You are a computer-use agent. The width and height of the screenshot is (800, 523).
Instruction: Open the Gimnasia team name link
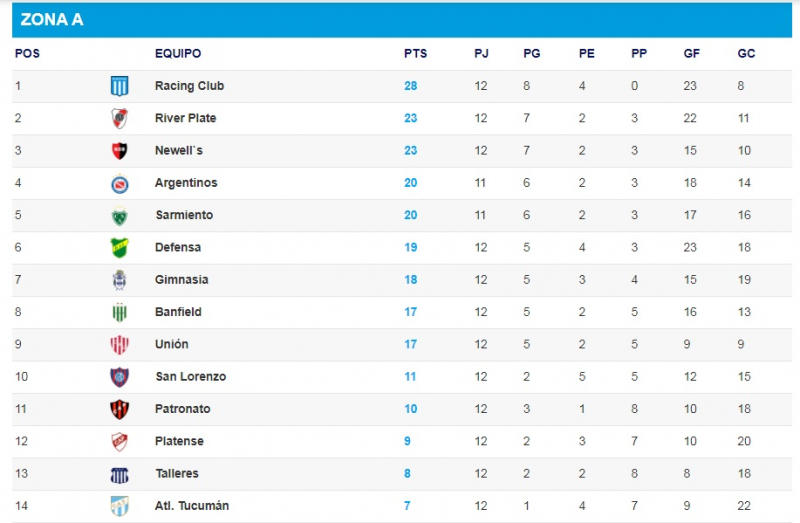click(182, 280)
